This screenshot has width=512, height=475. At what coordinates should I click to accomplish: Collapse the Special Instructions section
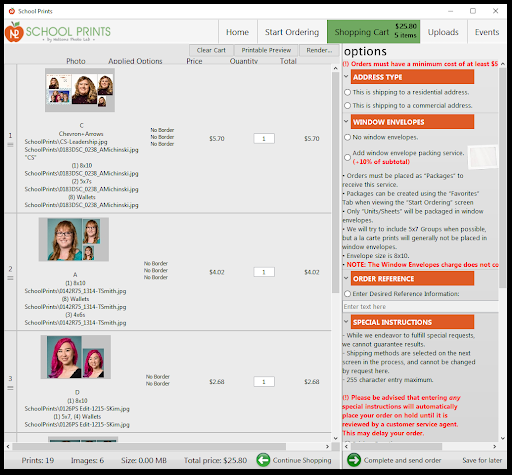[x=346, y=322]
